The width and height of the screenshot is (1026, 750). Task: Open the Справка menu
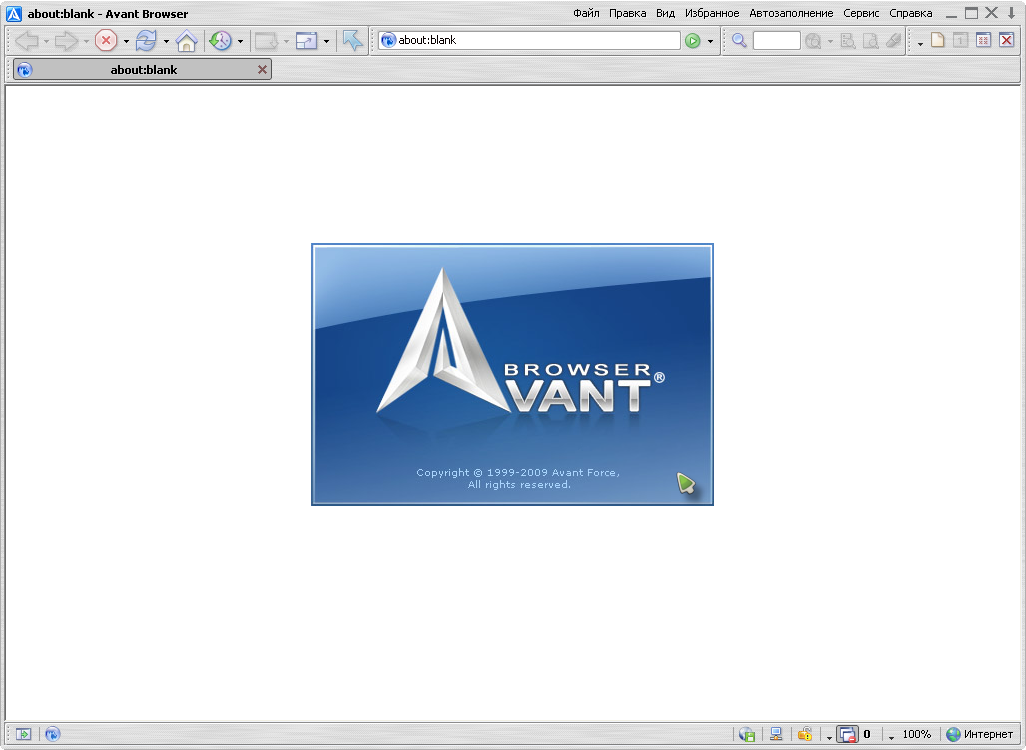click(911, 13)
